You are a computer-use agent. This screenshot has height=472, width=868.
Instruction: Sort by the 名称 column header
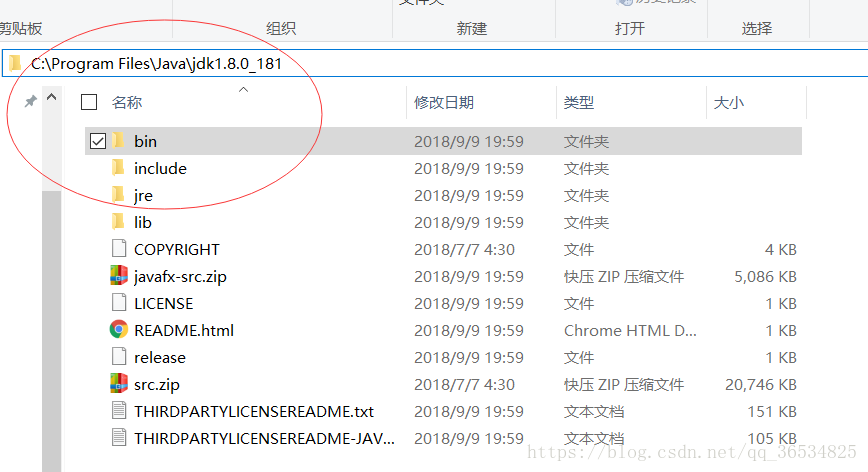pos(127,102)
